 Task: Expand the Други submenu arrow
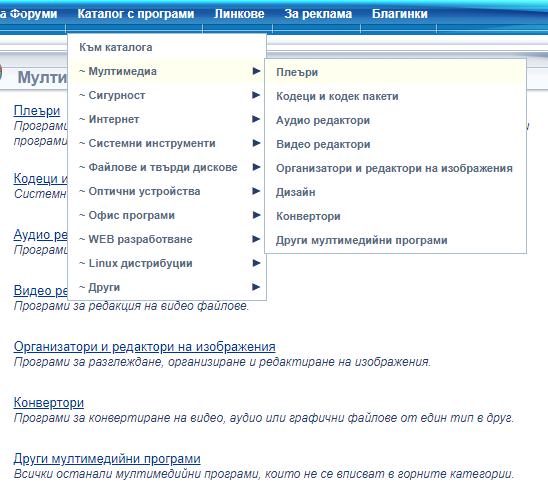pyautogui.click(x=256, y=287)
